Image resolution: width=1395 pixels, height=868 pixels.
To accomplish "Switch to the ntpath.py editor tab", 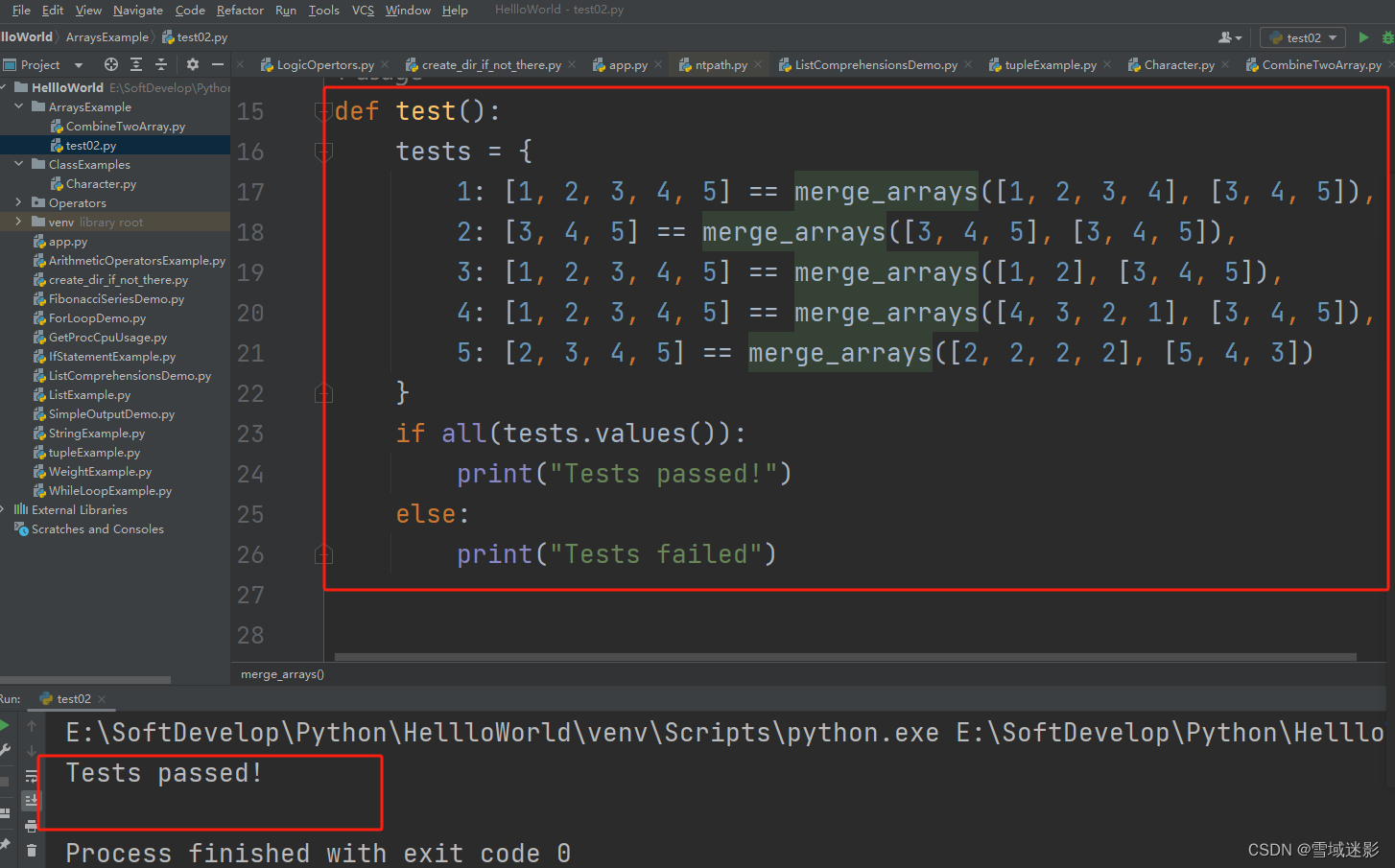I will (720, 64).
